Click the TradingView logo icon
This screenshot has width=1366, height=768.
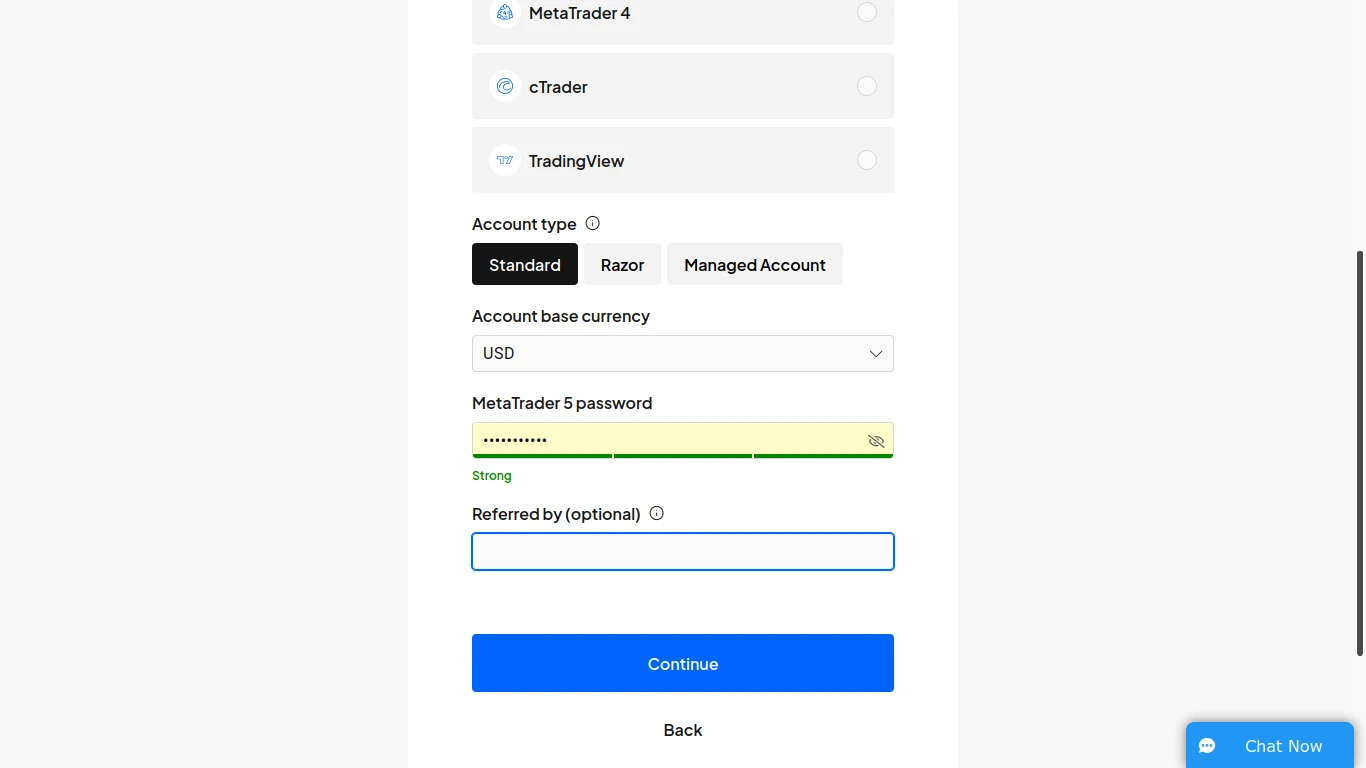point(505,160)
